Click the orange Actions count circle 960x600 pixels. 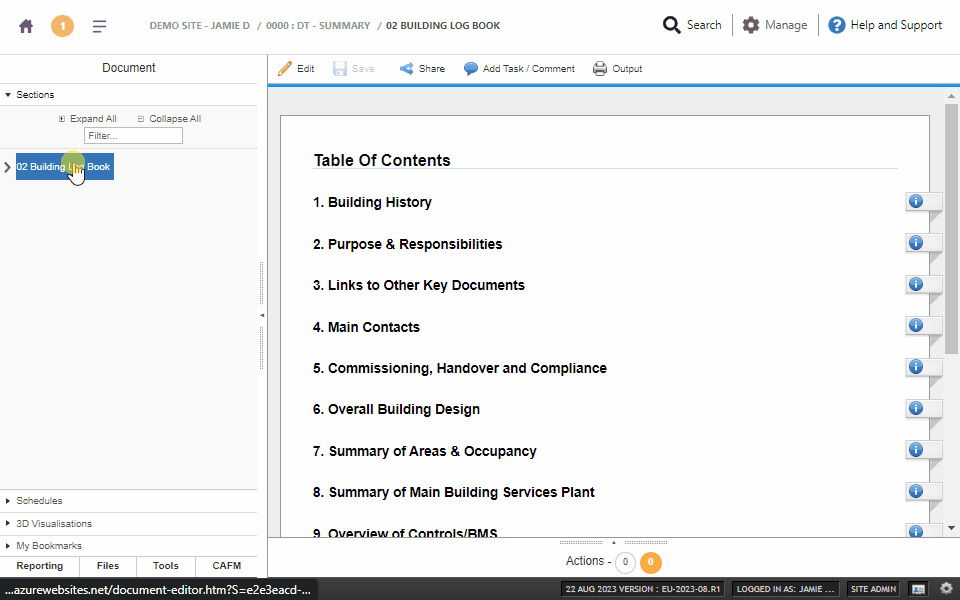coord(651,562)
